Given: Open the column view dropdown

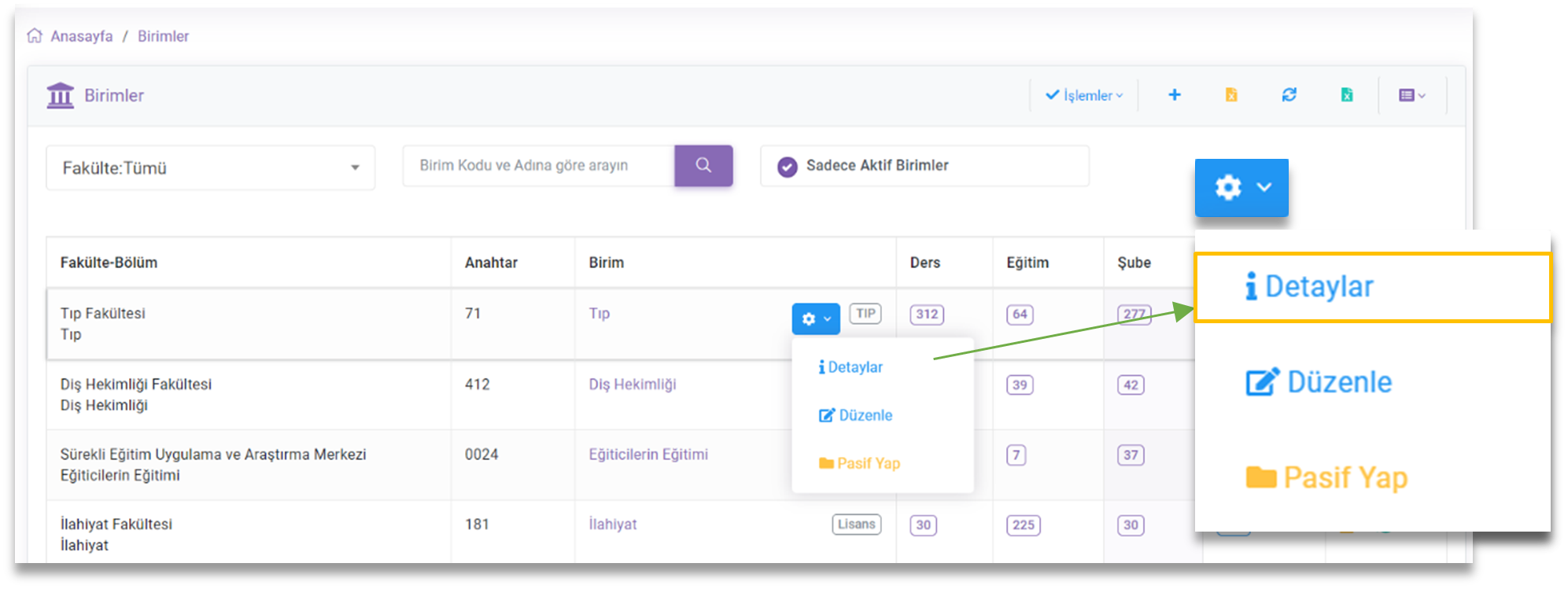Looking at the screenshot, I should [x=1411, y=95].
